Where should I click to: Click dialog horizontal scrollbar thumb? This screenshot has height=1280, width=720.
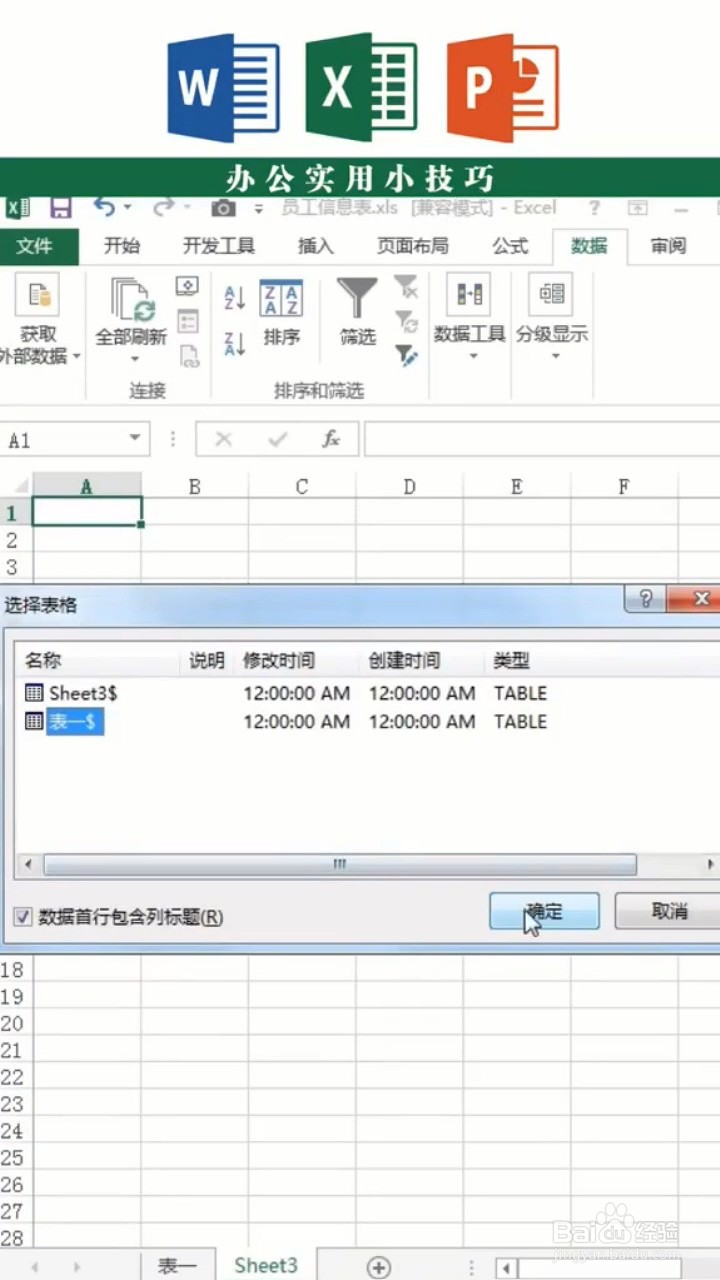(340, 864)
